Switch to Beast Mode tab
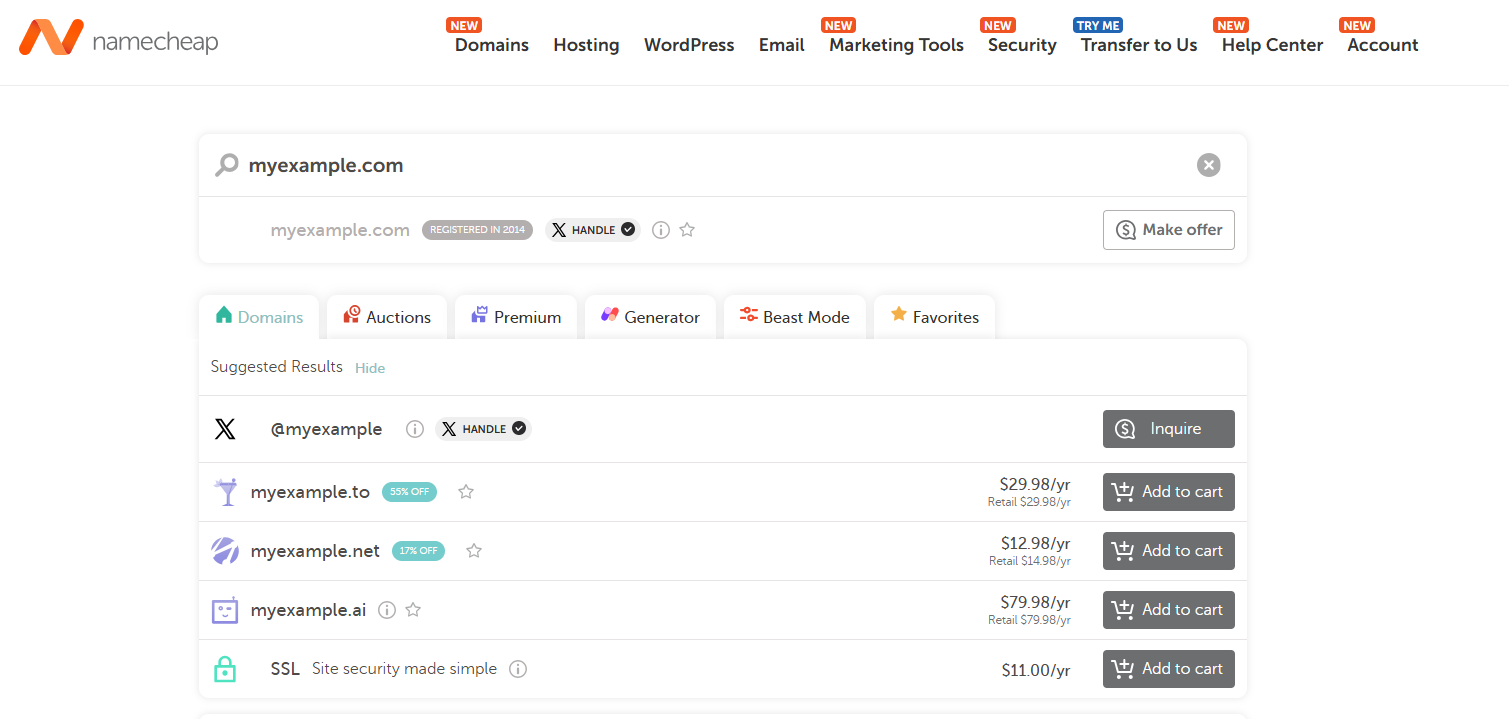 click(x=795, y=317)
